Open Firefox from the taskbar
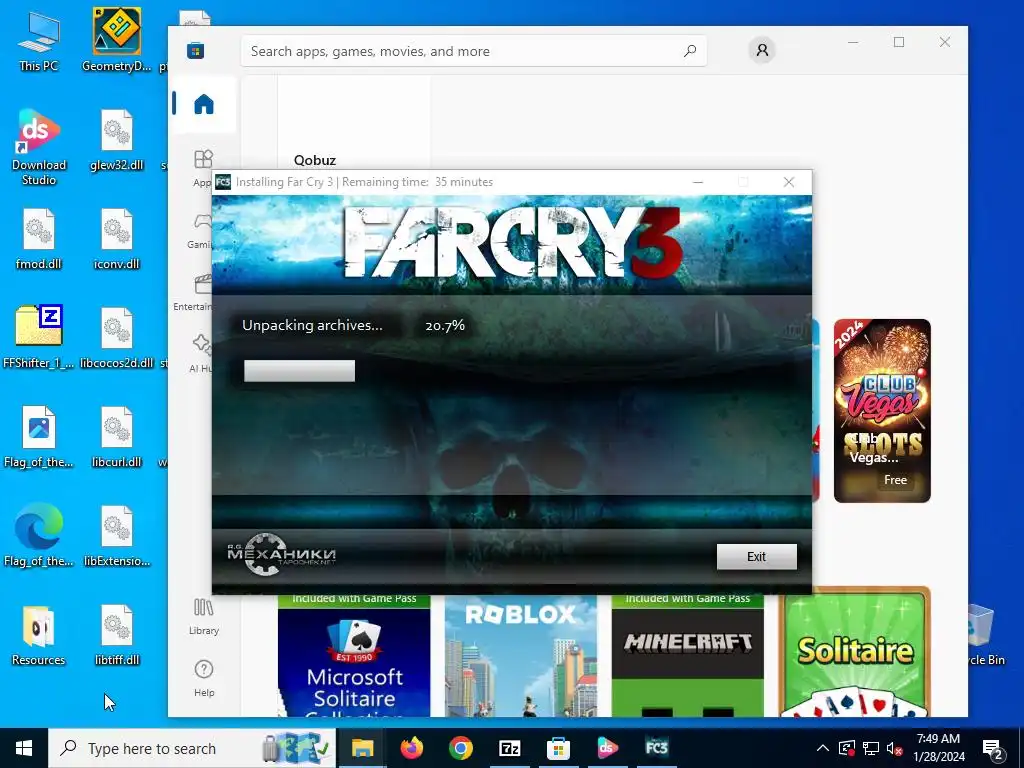This screenshot has height=768, width=1024. [411, 748]
